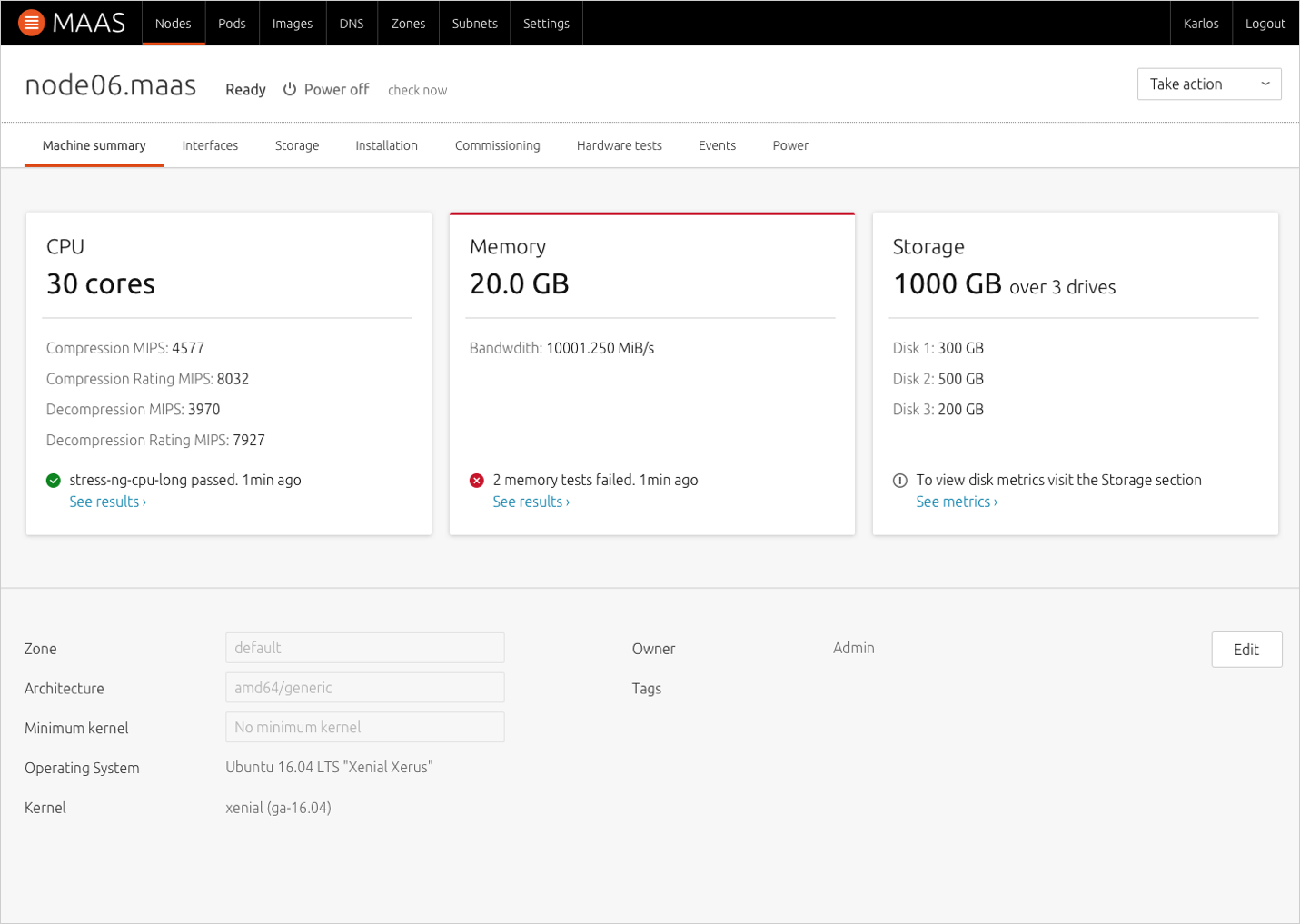Open the Images page
1300x924 pixels.
click(293, 24)
